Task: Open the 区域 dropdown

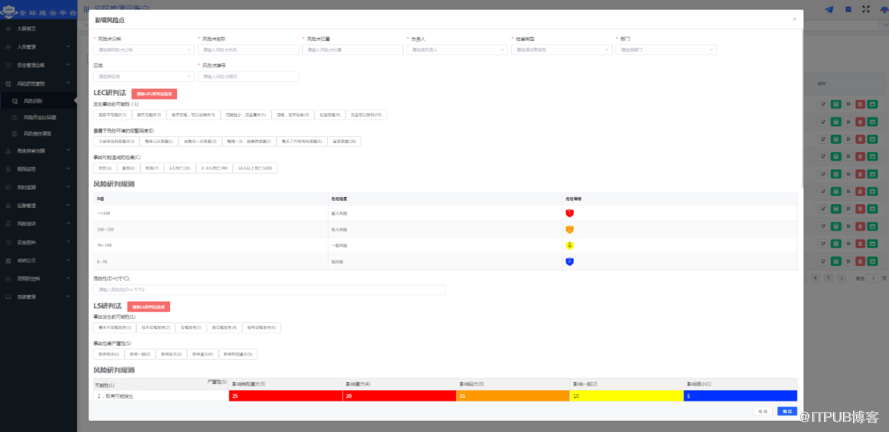Action: pos(145,76)
